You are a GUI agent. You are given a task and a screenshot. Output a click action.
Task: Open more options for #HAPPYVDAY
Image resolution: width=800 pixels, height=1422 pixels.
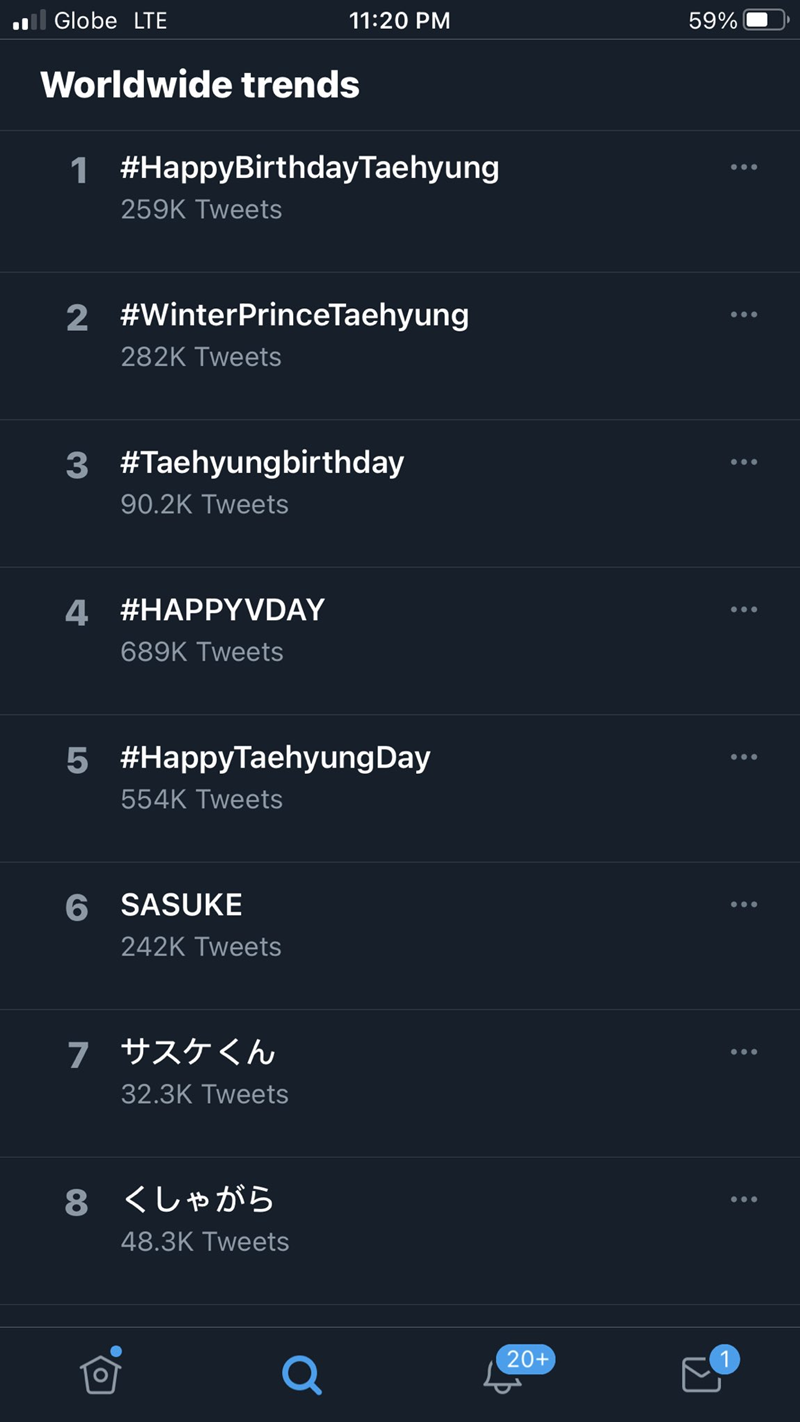[744, 609]
